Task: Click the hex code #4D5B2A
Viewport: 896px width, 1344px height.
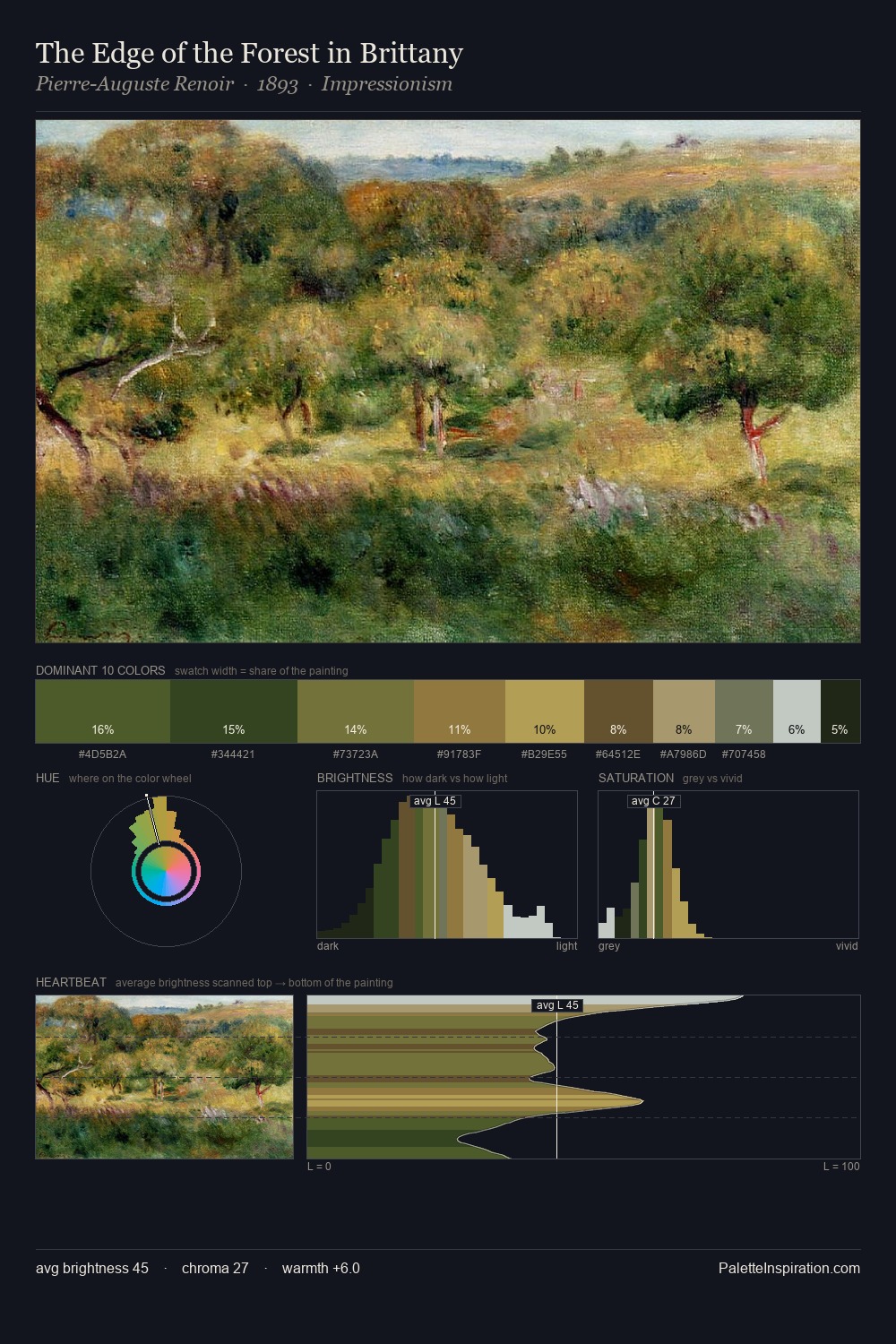Action: click(103, 754)
